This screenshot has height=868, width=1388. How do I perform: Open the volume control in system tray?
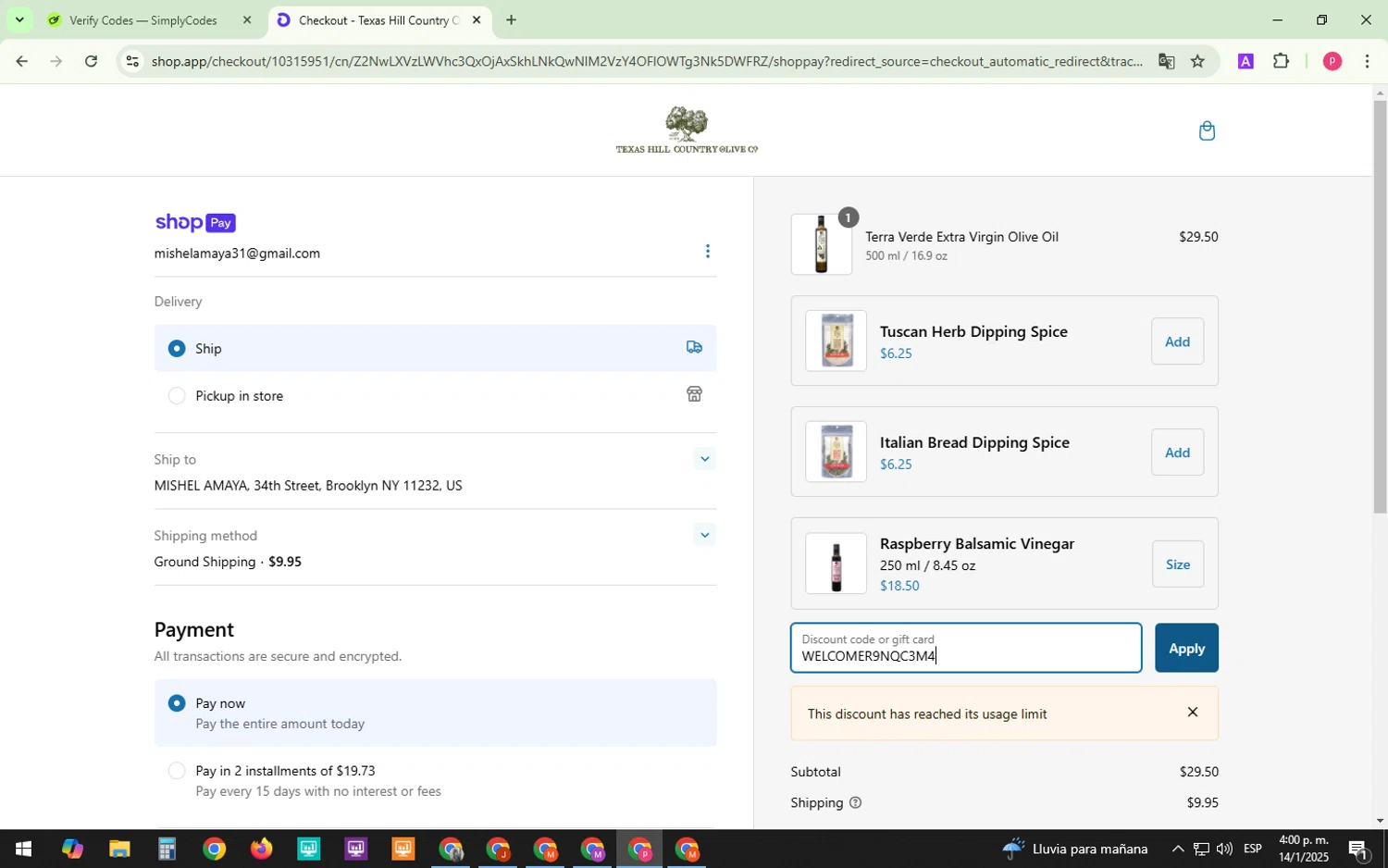point(1224,849)
